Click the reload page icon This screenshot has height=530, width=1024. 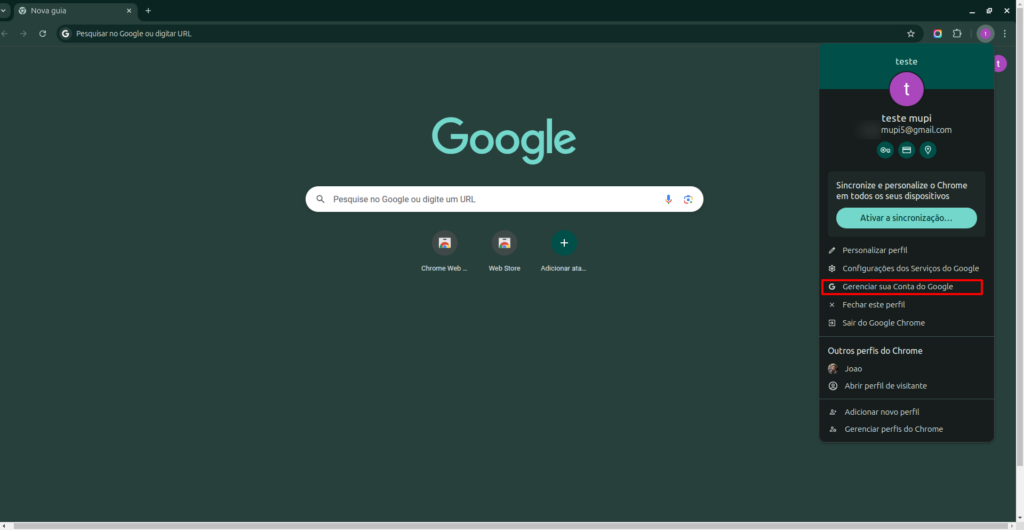point(42,33)
